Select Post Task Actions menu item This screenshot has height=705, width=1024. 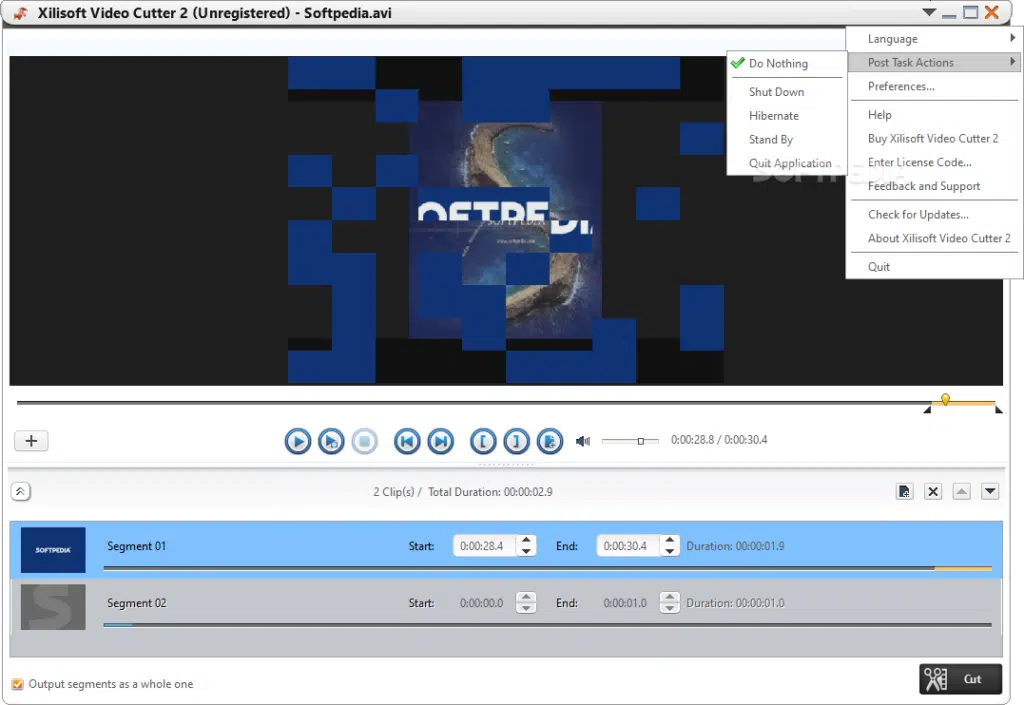[x=935, y=63]
